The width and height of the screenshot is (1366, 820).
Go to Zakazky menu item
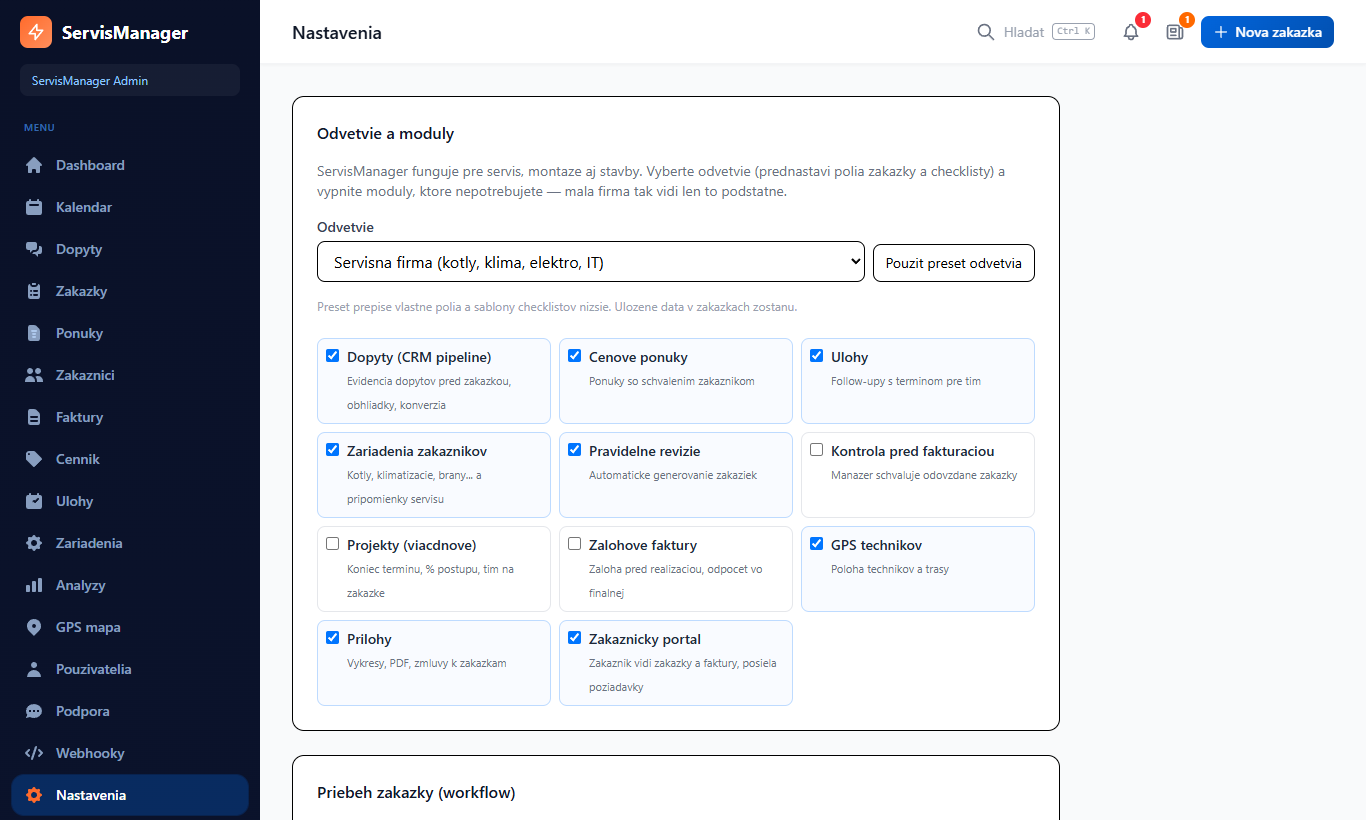130,291
